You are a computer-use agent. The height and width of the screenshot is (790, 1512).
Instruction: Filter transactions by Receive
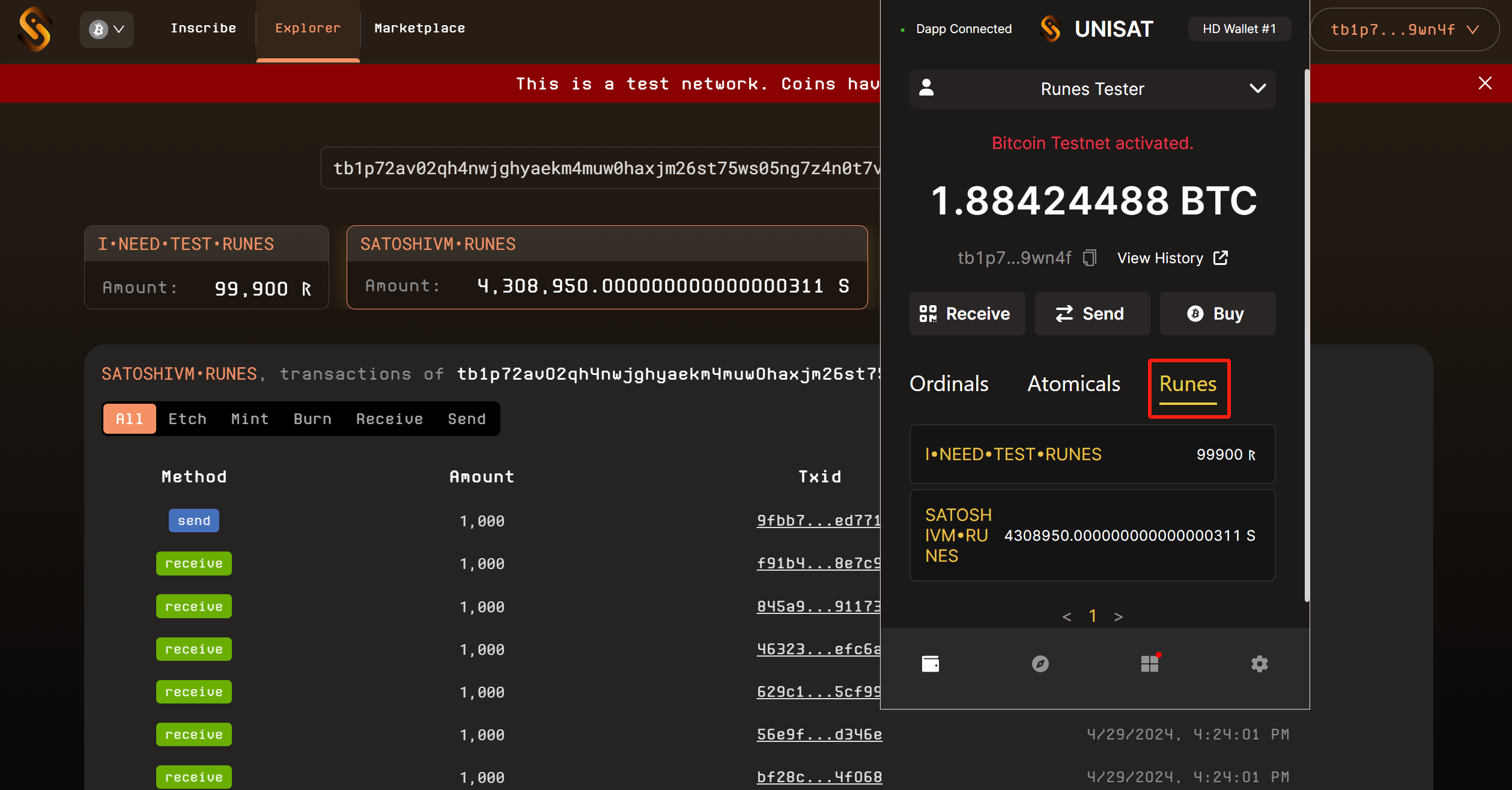pyautogui.click(x=389, y=419)
